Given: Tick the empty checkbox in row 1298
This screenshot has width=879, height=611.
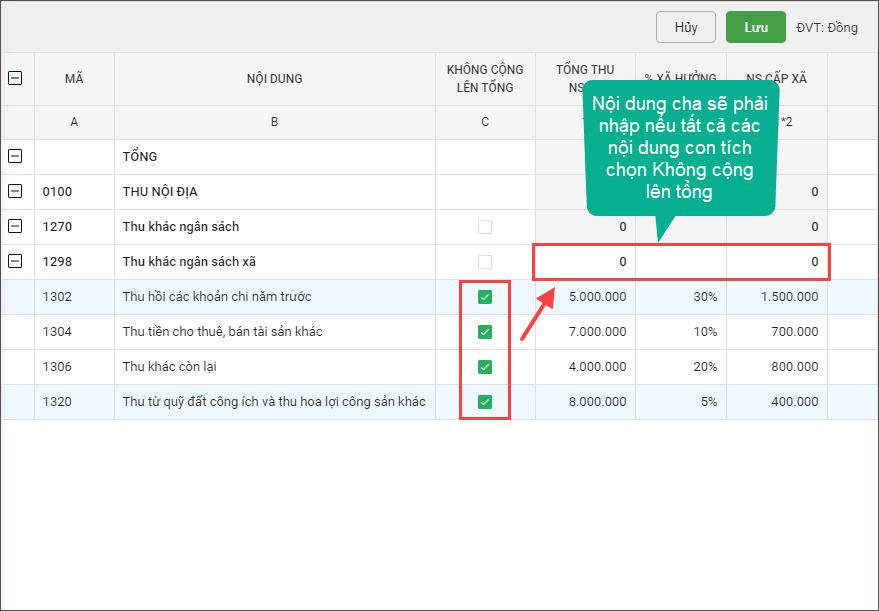Looking at the screenshot, I should tap(485, 262).
